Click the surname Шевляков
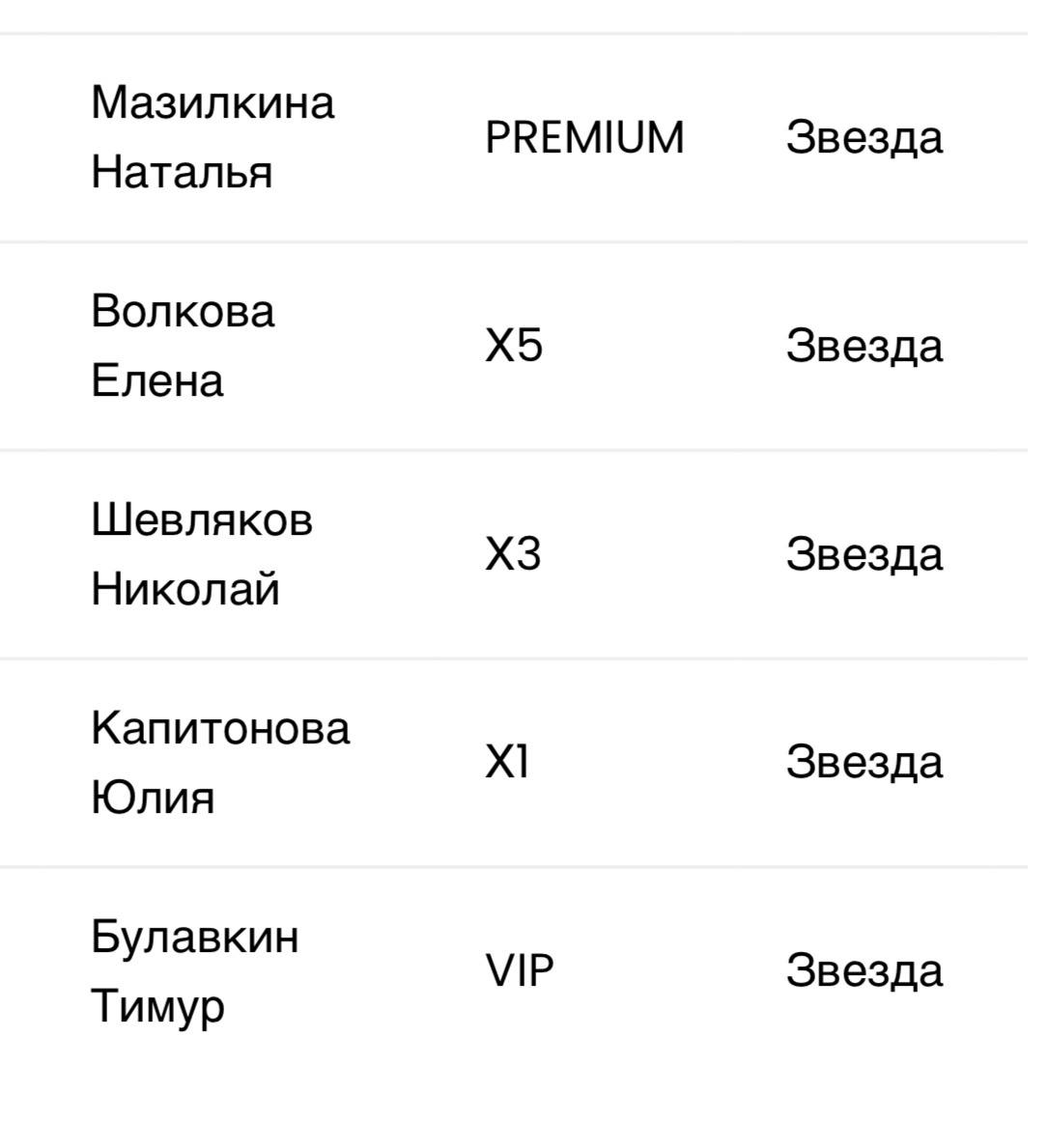Viewport: 1049px width, 1148px height. 202,519
